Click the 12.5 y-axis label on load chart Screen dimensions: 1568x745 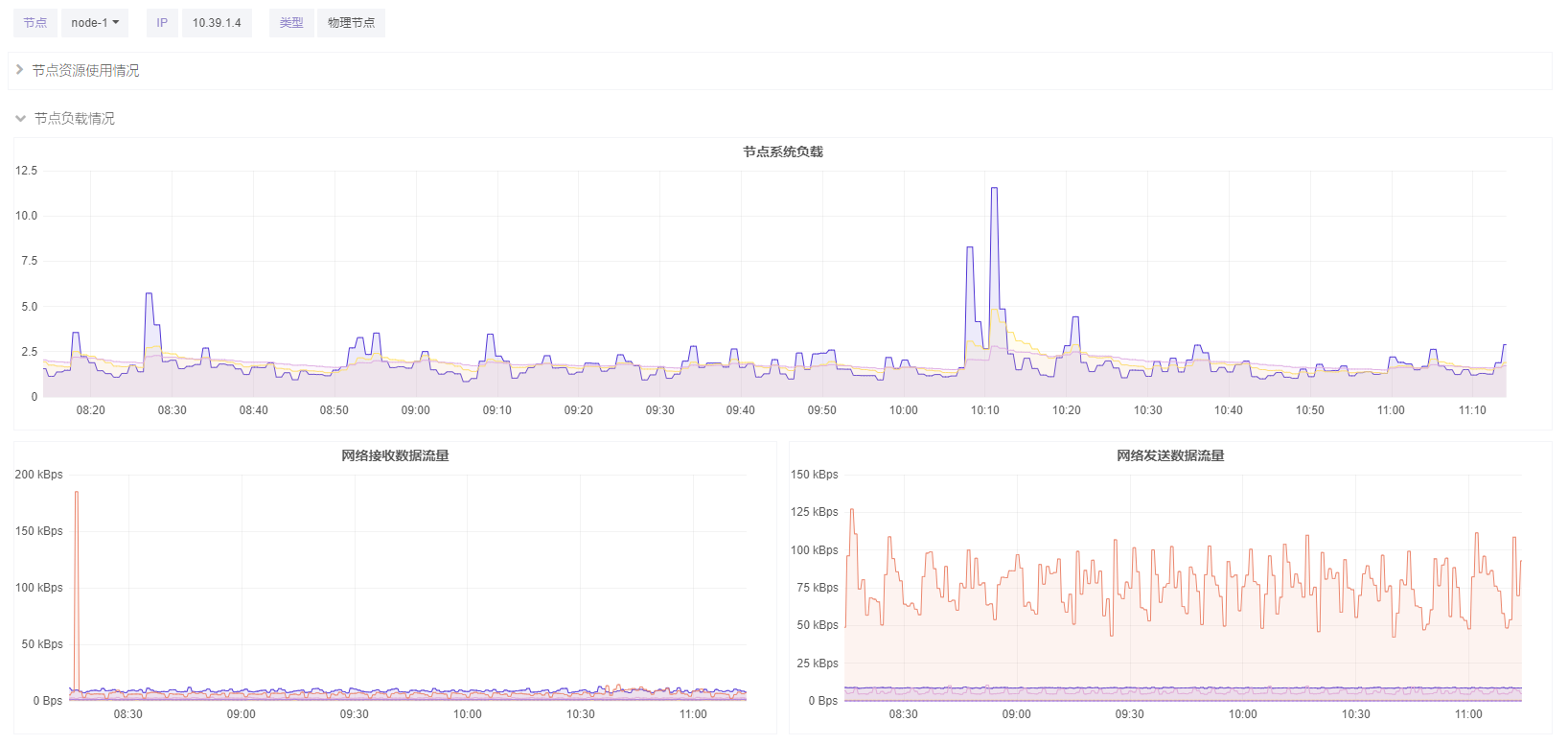[26, 171]
